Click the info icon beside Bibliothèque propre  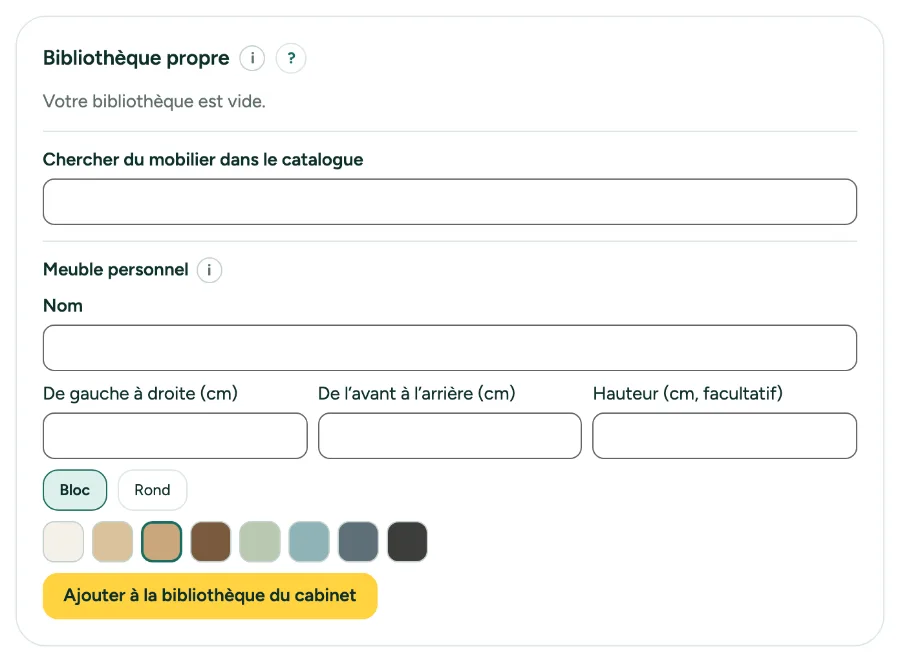[252, 58]
